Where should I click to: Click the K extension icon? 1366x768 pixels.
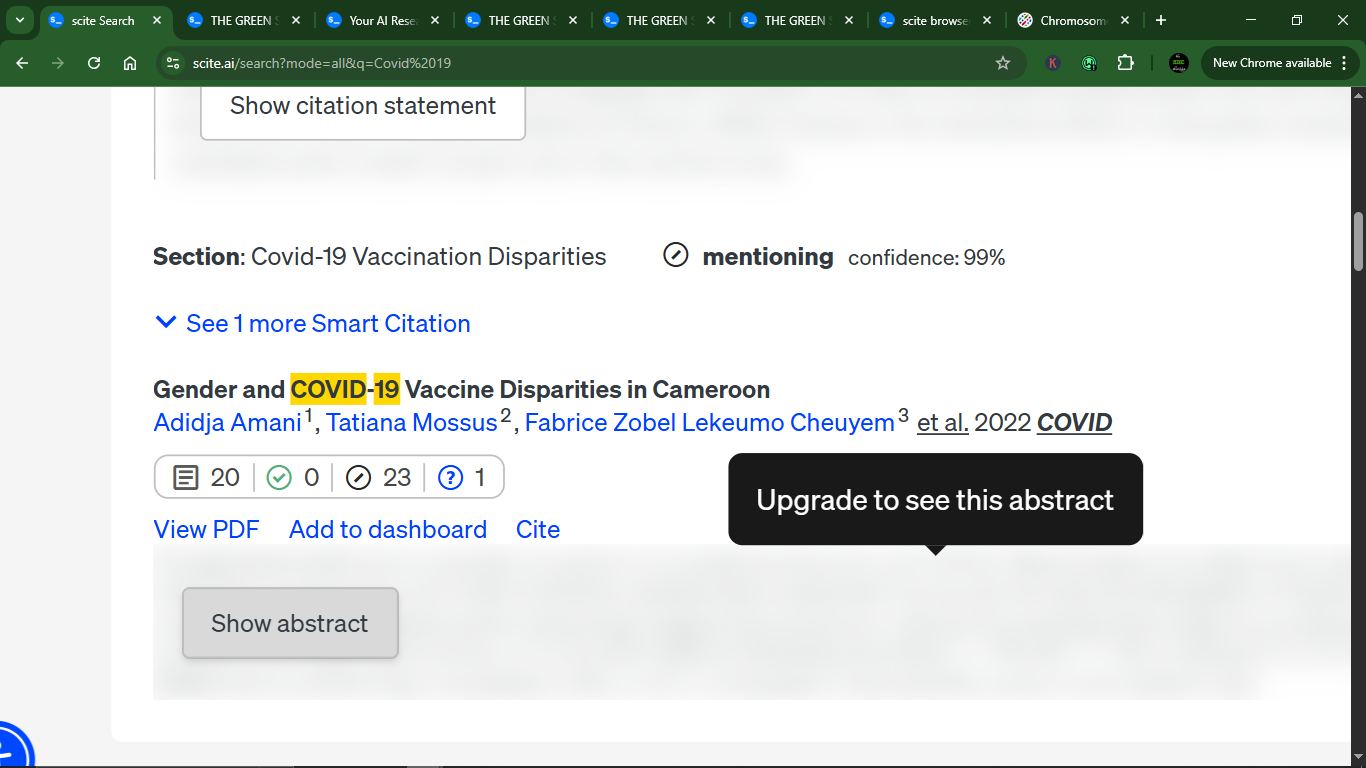click(1053, 63)
